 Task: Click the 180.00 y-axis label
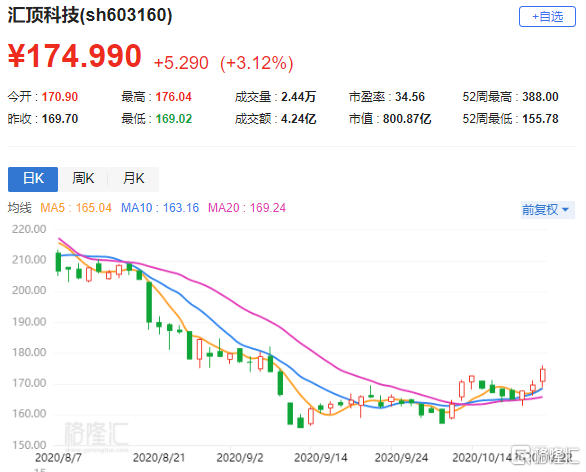(29, 352)
